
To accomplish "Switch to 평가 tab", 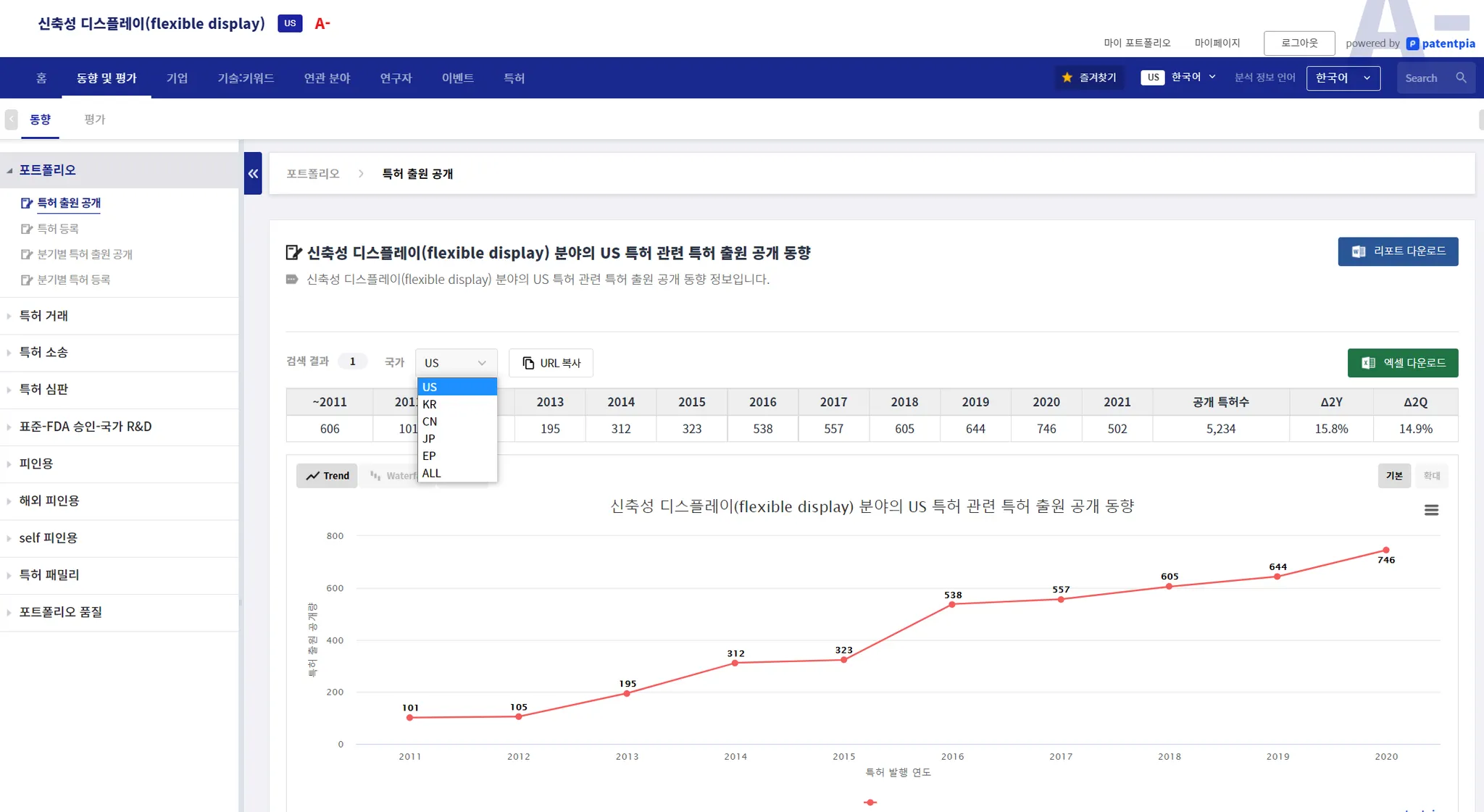I will tap(94, 120).
